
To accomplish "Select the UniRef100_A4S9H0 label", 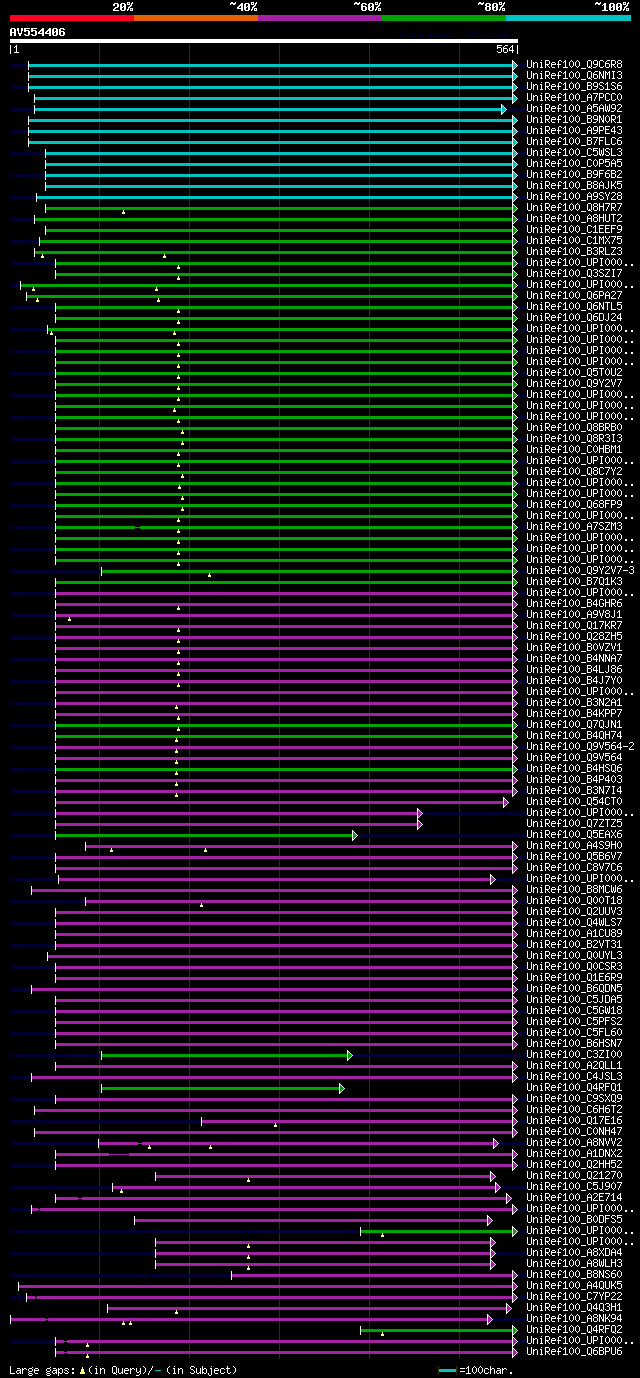I will (574, 845).
